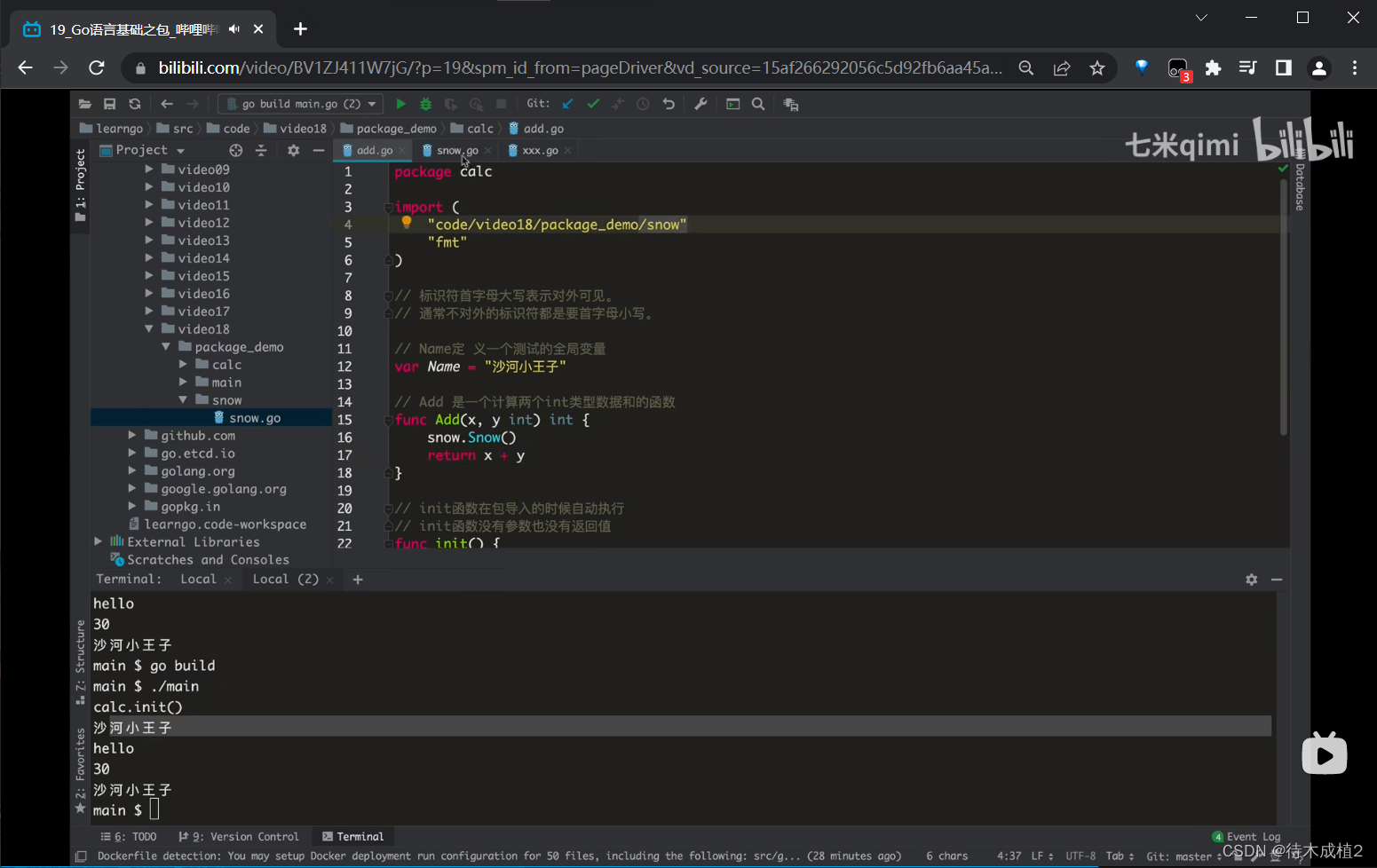The image size is (1377, 868).
Task: Select the Local (2) terminal tab
Action: [286, 580]
